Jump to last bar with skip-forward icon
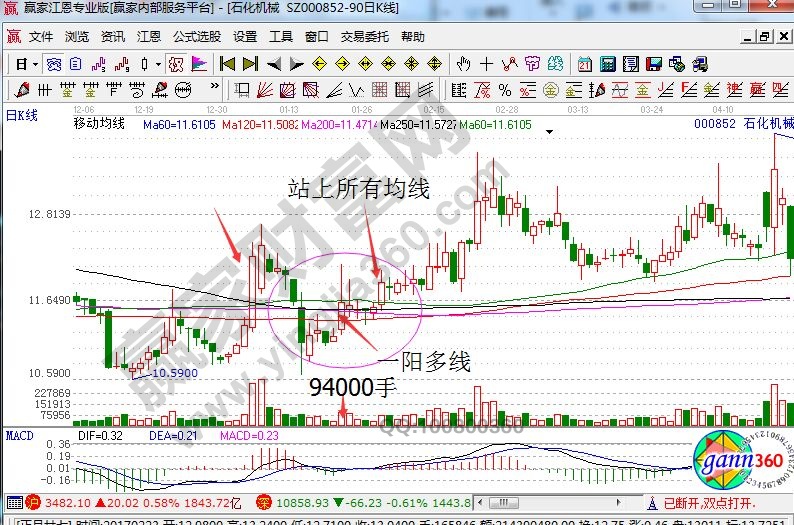Screen dimensions: 794x525 pos(251,64)
